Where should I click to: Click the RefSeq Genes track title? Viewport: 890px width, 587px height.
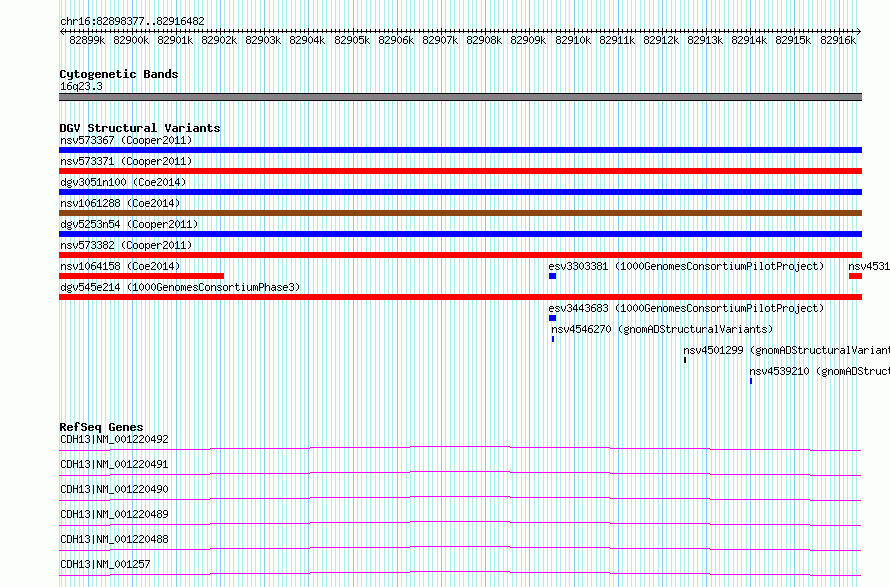pos(101,427)
